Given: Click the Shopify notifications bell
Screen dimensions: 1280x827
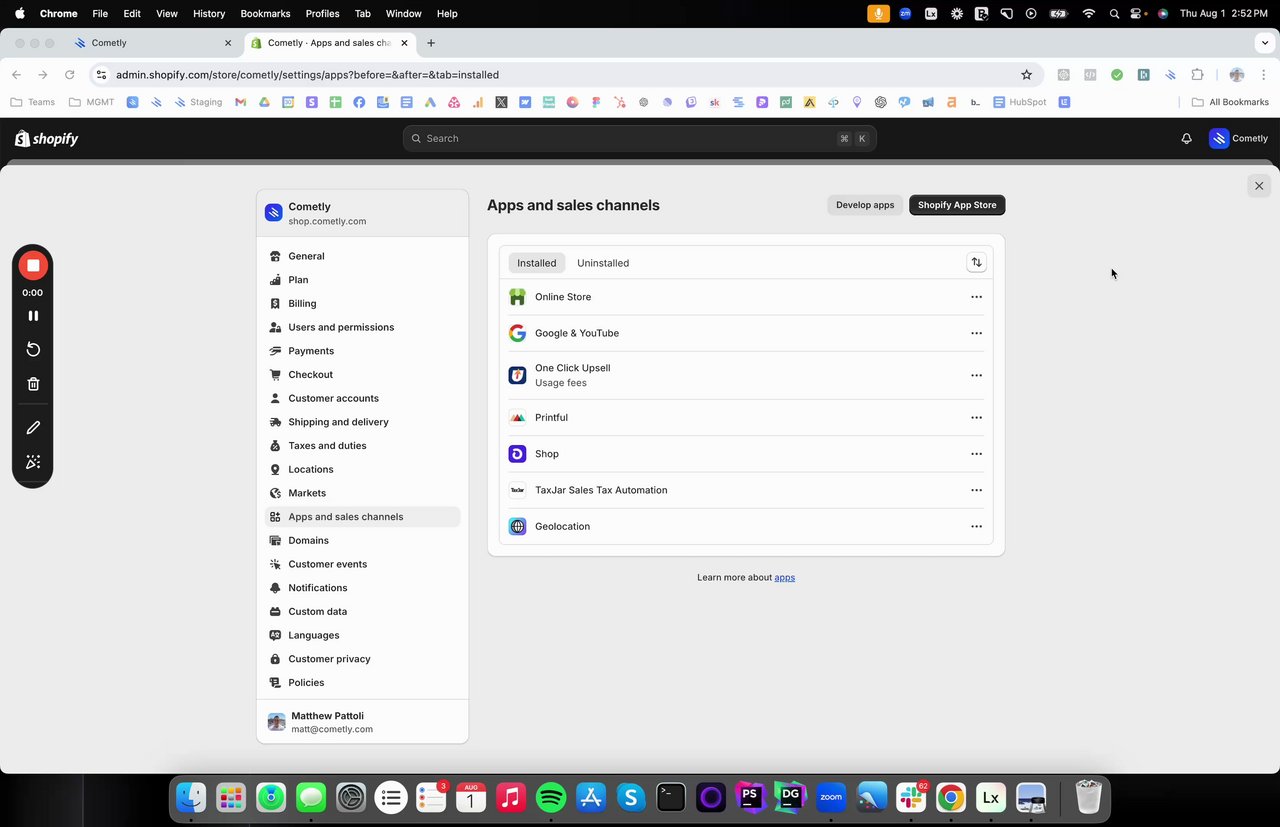Looking at the screenshot, I should point(1186,139).
